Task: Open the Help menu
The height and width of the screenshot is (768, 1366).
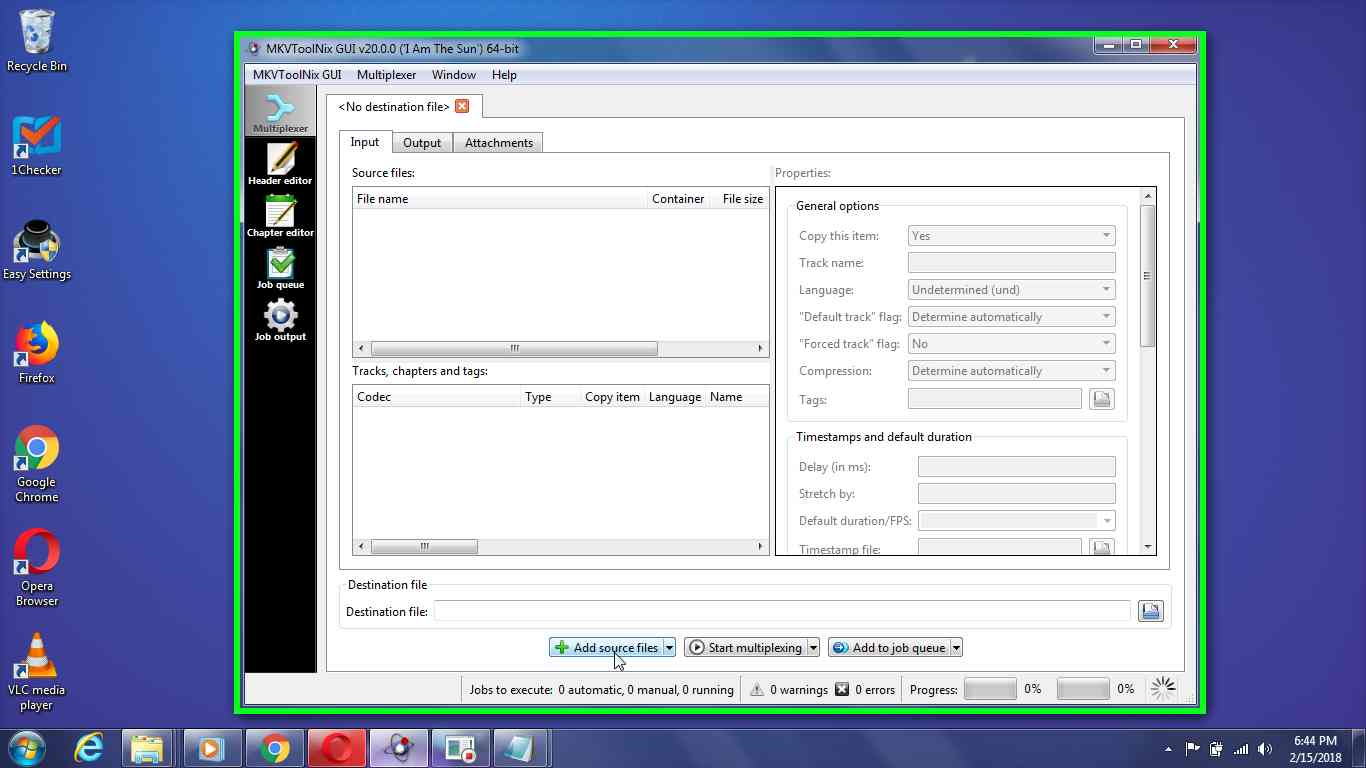Action: [504, 75]
